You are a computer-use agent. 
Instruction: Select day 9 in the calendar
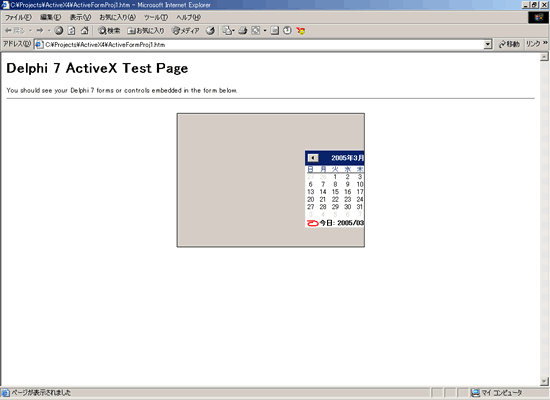tap(348, 184)
